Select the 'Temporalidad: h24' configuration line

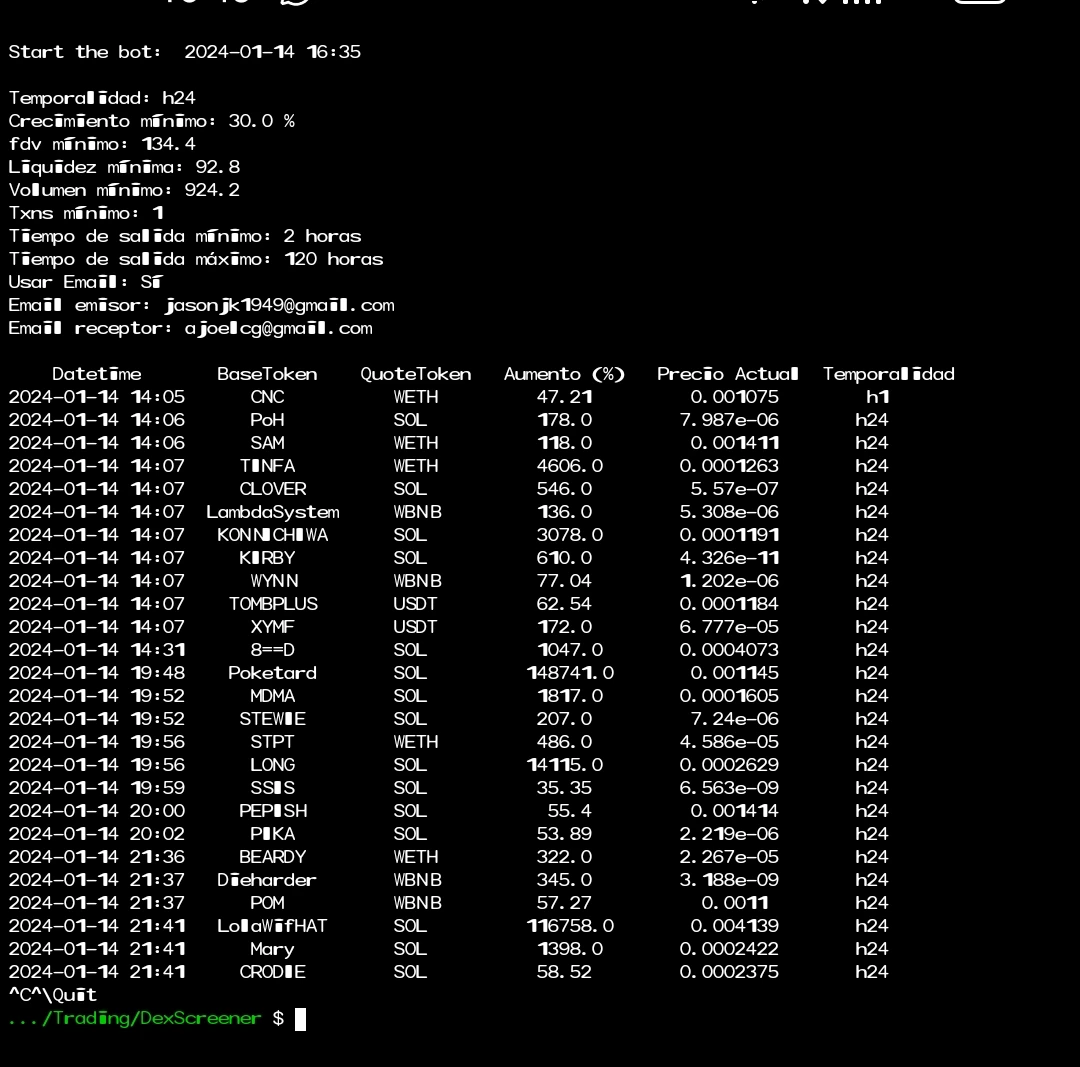[95, 98]
